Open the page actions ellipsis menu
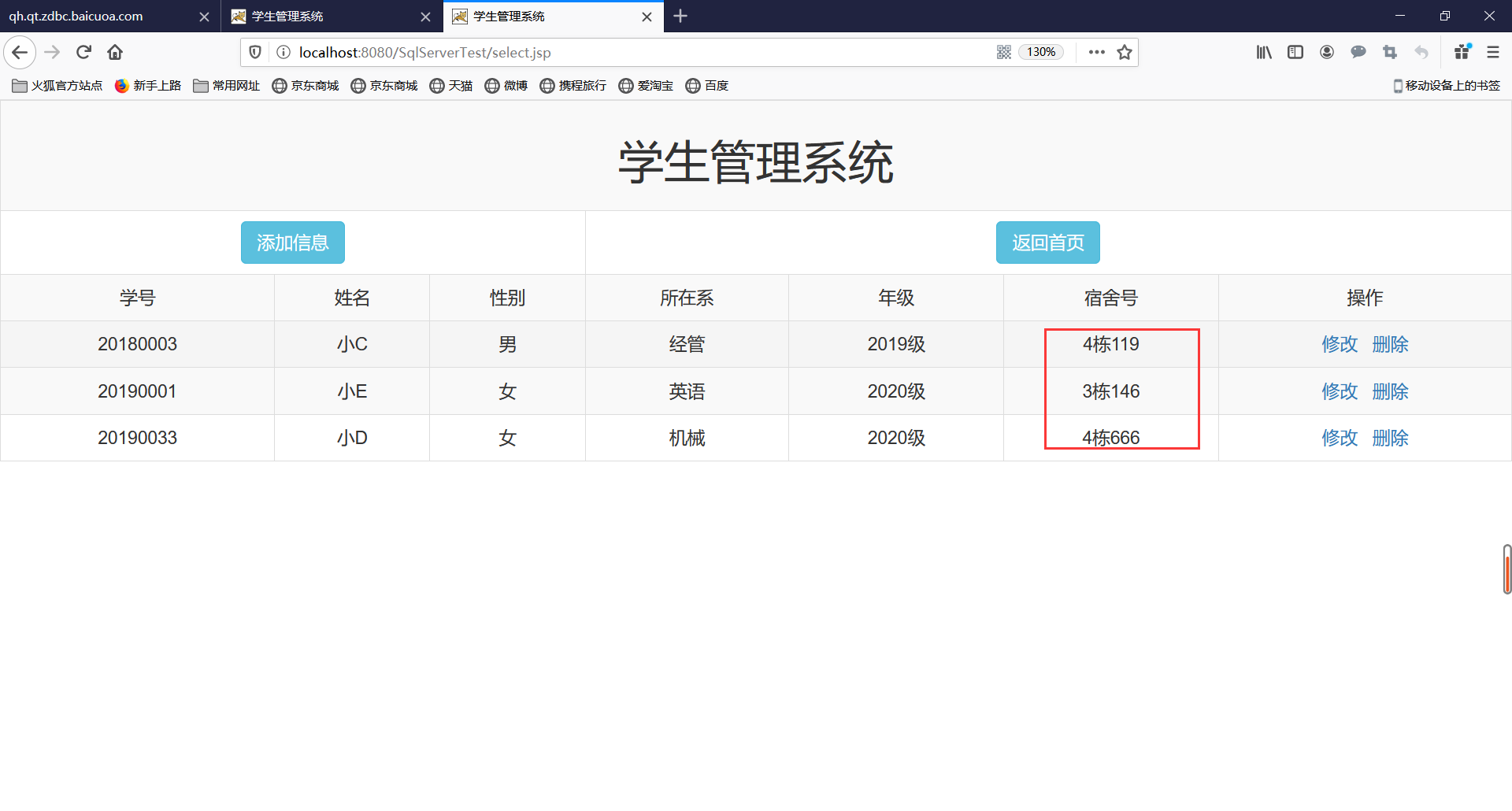This screenshot has height=811, width=1512. click(x=1096, y=52)
